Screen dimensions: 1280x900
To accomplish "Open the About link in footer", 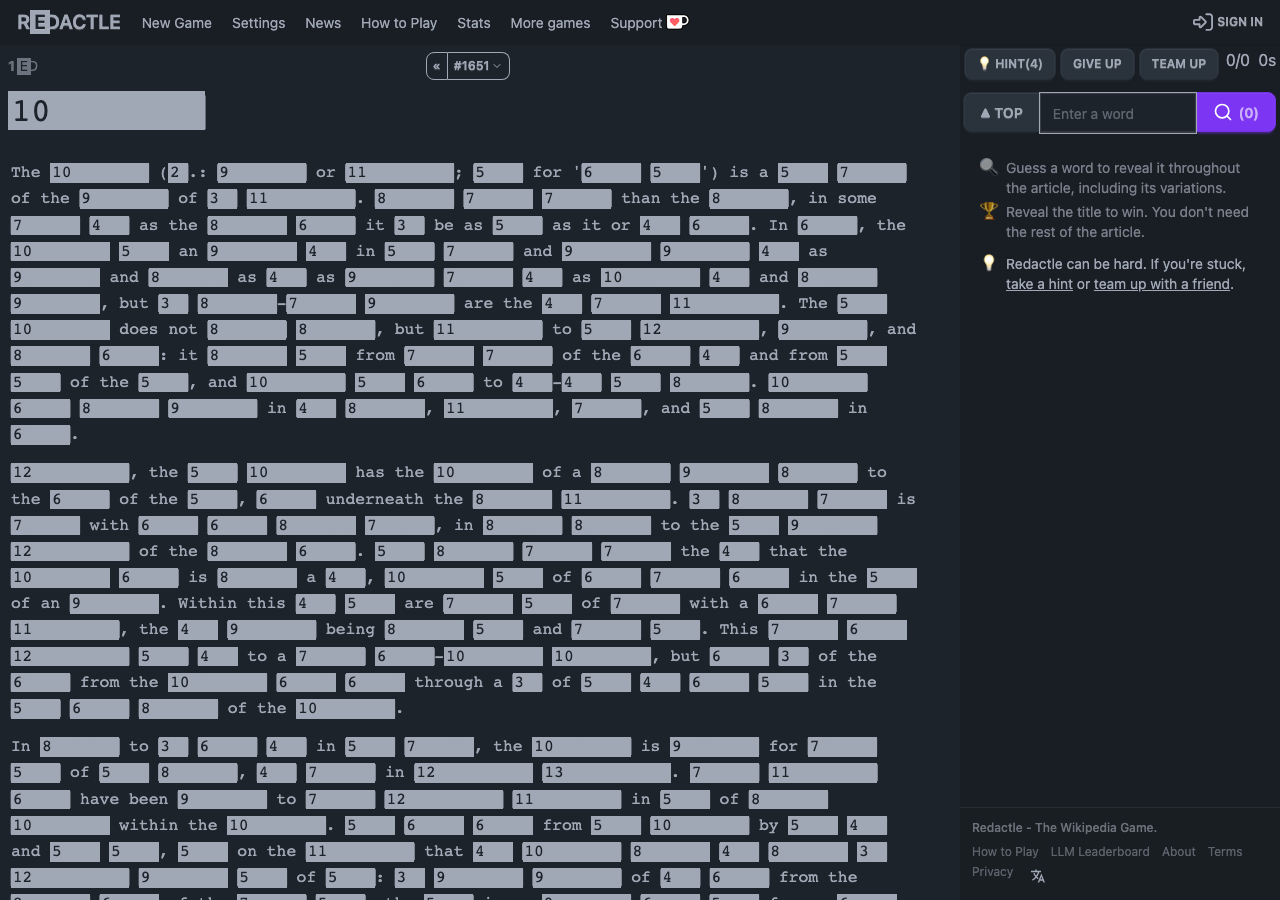I will tap(1179, 852).
